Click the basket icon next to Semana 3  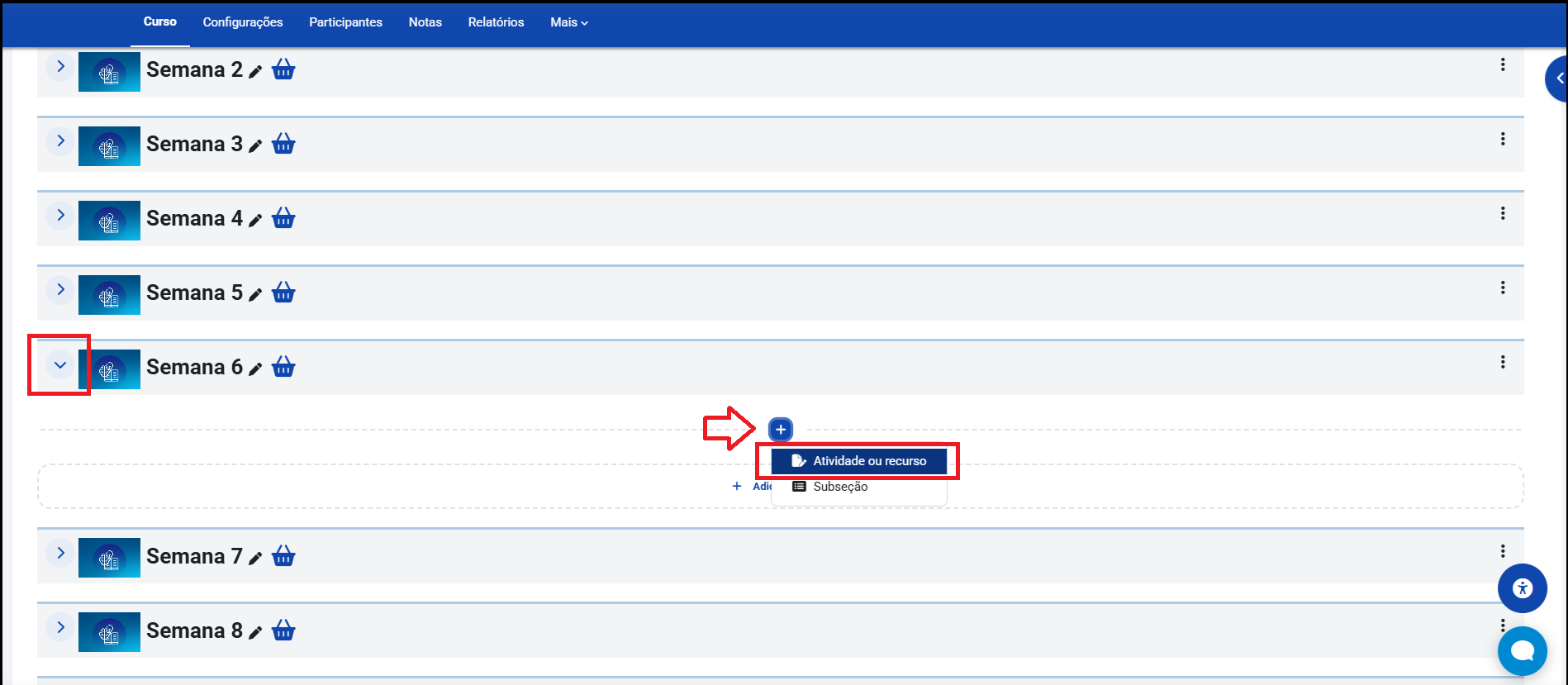[283, 144]
